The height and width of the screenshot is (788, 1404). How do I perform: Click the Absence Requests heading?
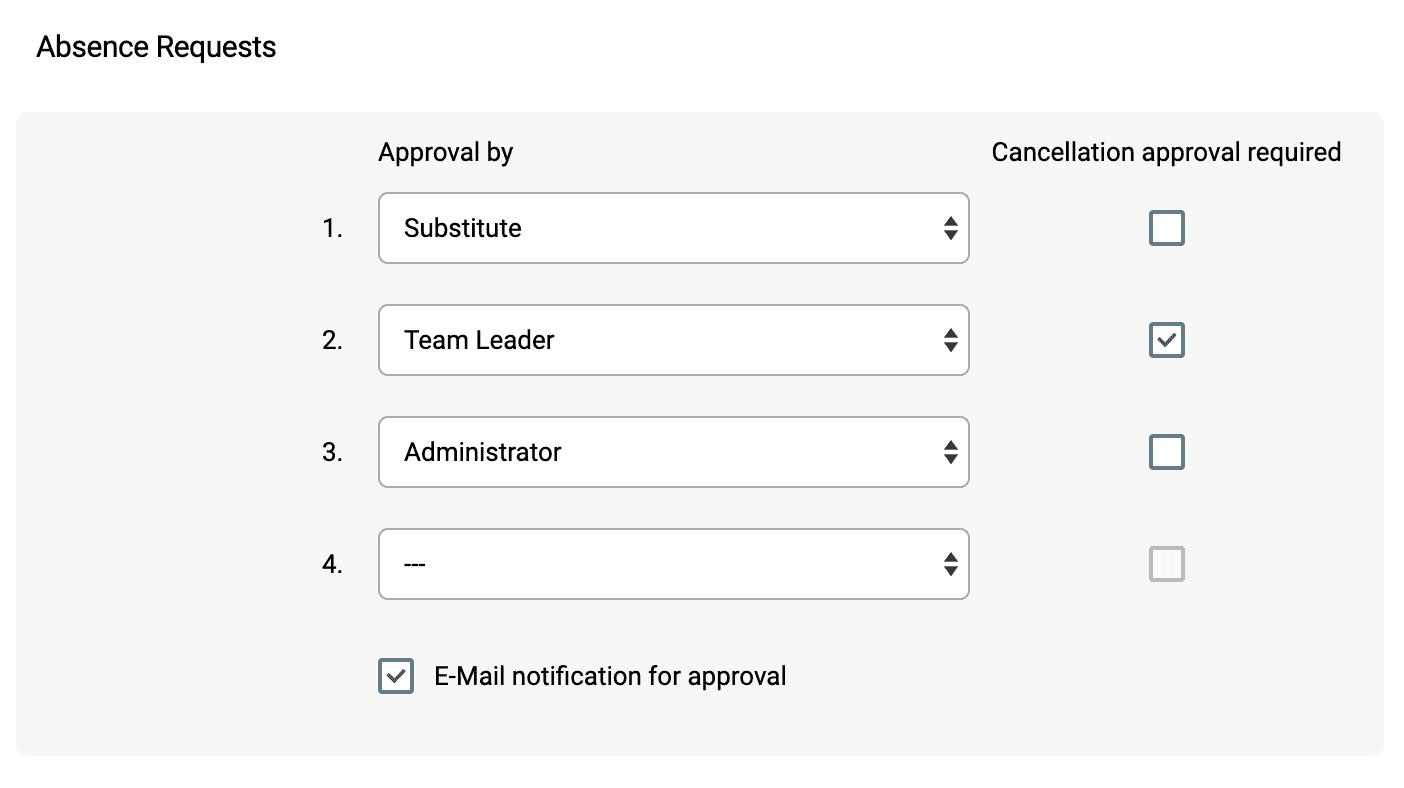156,46
